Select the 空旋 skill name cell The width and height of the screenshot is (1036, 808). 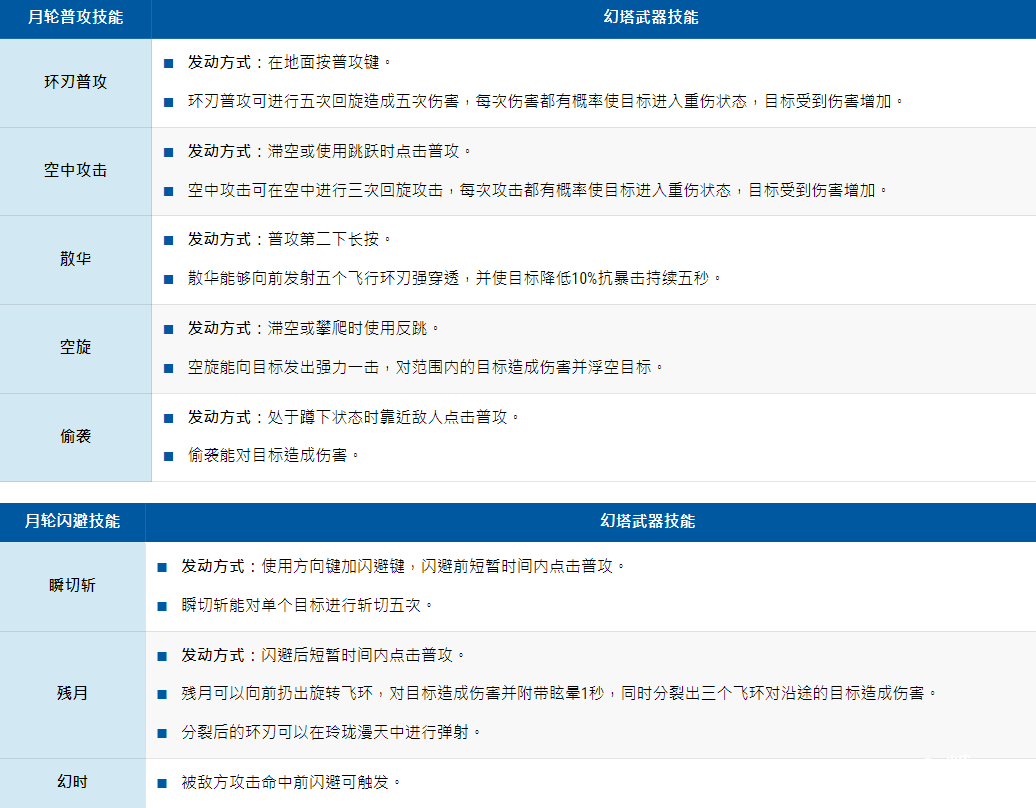point(75,348)
